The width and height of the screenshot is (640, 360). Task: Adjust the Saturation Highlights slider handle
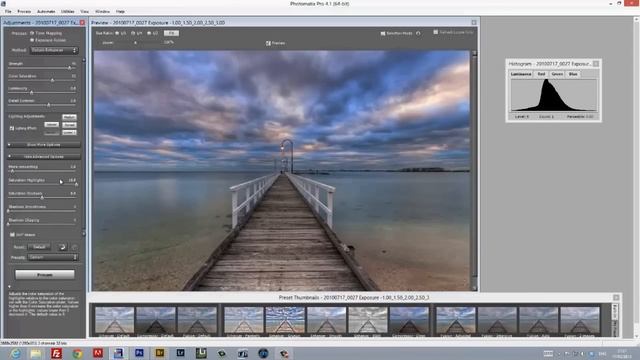[x=76, y=184]
